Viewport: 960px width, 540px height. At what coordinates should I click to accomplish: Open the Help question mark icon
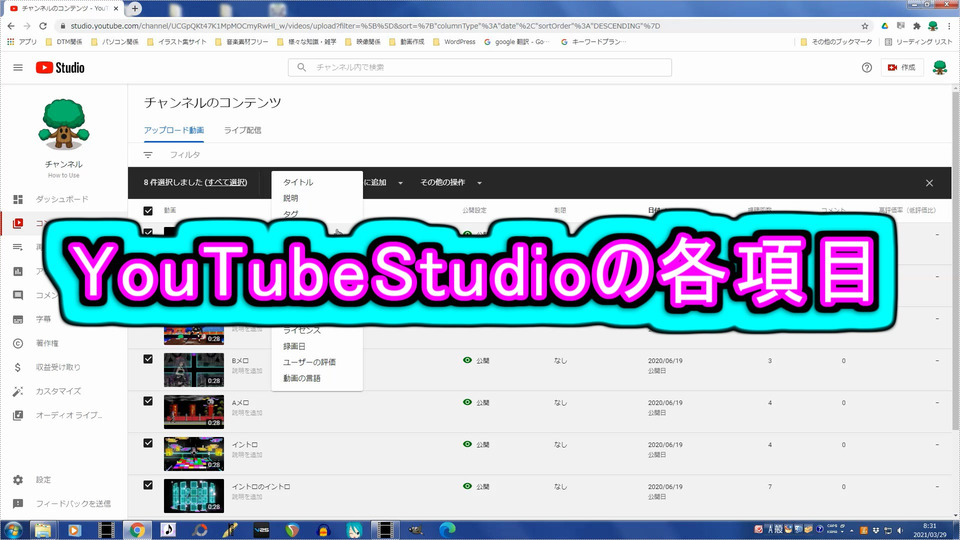pyautogui.click(x=866, y=67)
